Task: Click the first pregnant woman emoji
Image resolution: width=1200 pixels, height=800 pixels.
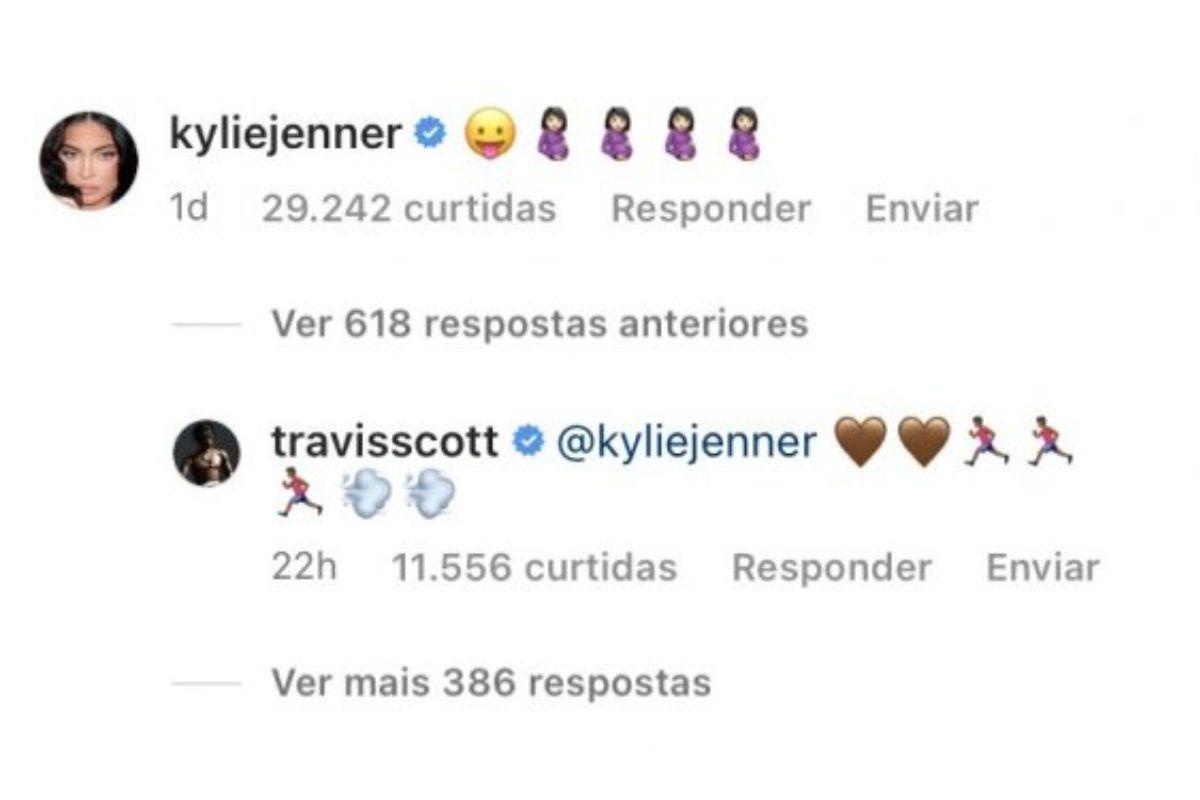Action: pyautogui.click(x=553, y=134)
